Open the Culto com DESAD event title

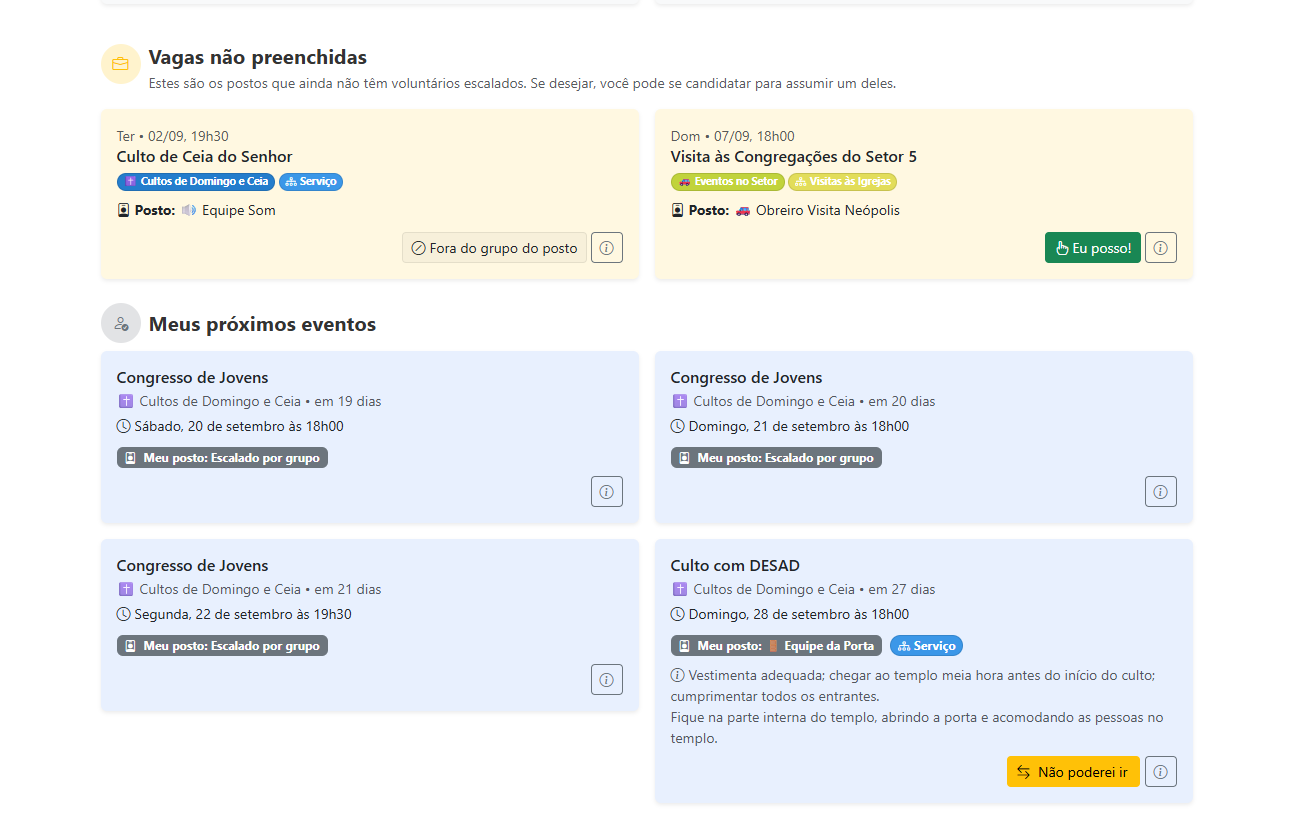pyautogui.click(x=734, y=566)
